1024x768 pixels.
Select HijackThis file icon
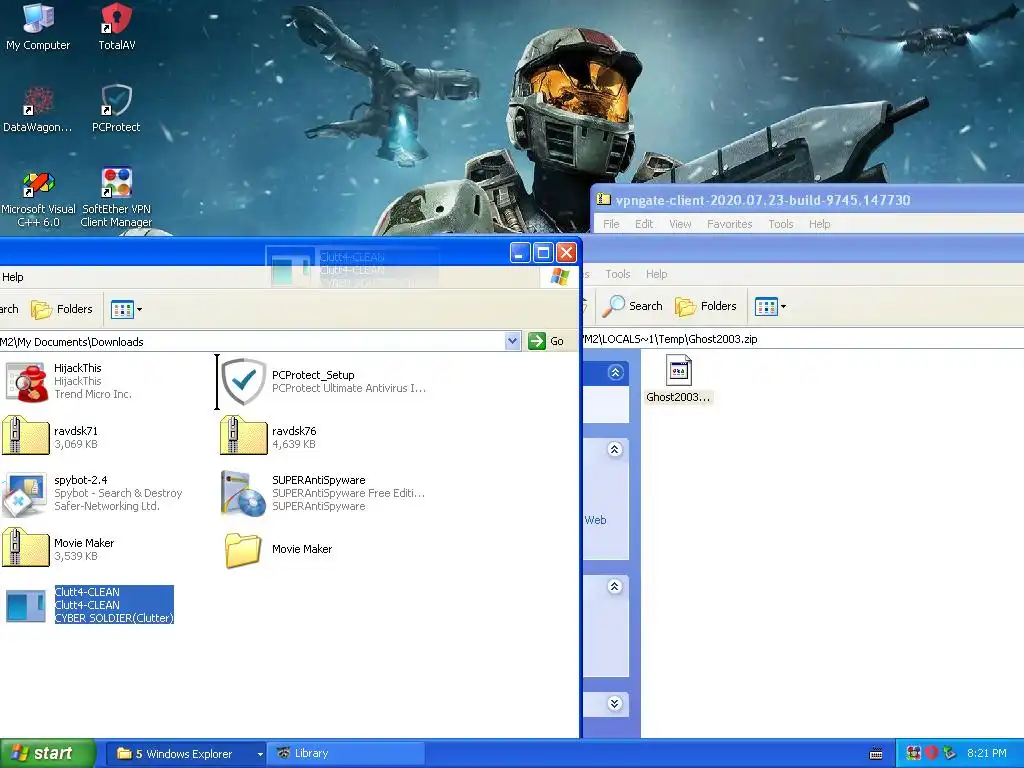click(26, 381)
